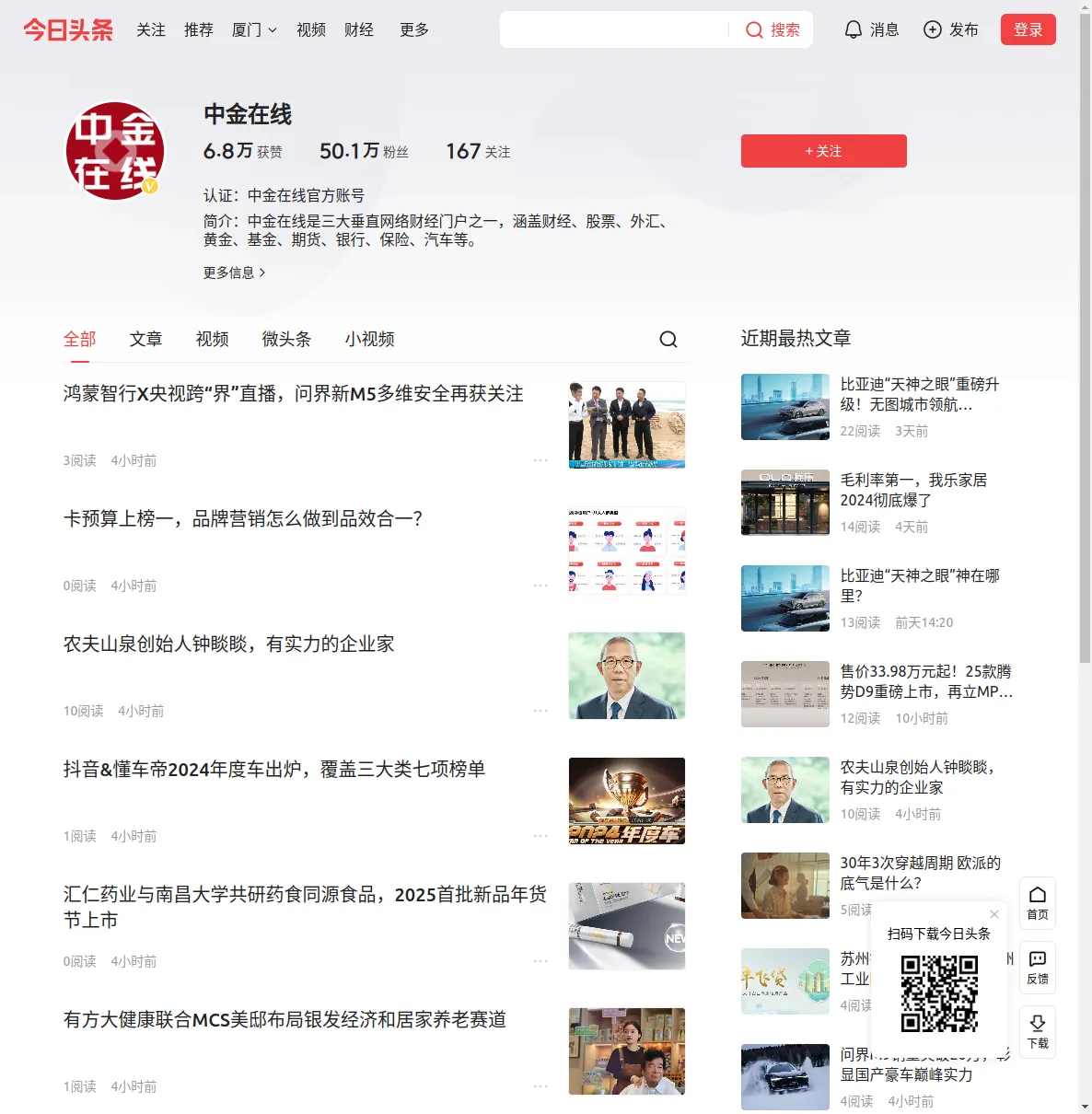Open hot article 毛利率第一，我乐家居2024彻底爆了
This screenshot has height=1114, width=1092.
[914, 490]
